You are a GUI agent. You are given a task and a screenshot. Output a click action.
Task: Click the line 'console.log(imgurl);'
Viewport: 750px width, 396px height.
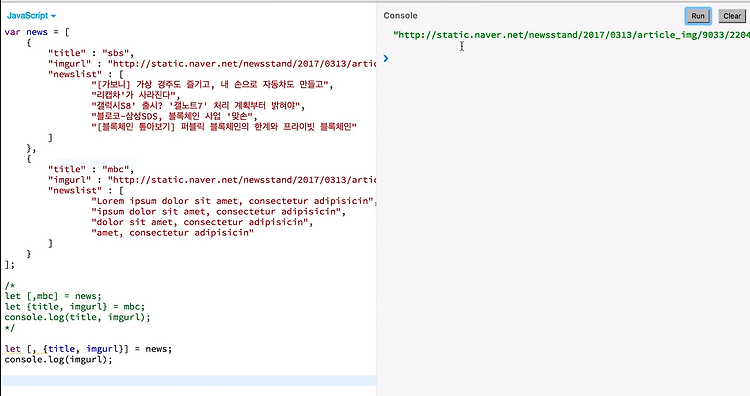point(58,359)
